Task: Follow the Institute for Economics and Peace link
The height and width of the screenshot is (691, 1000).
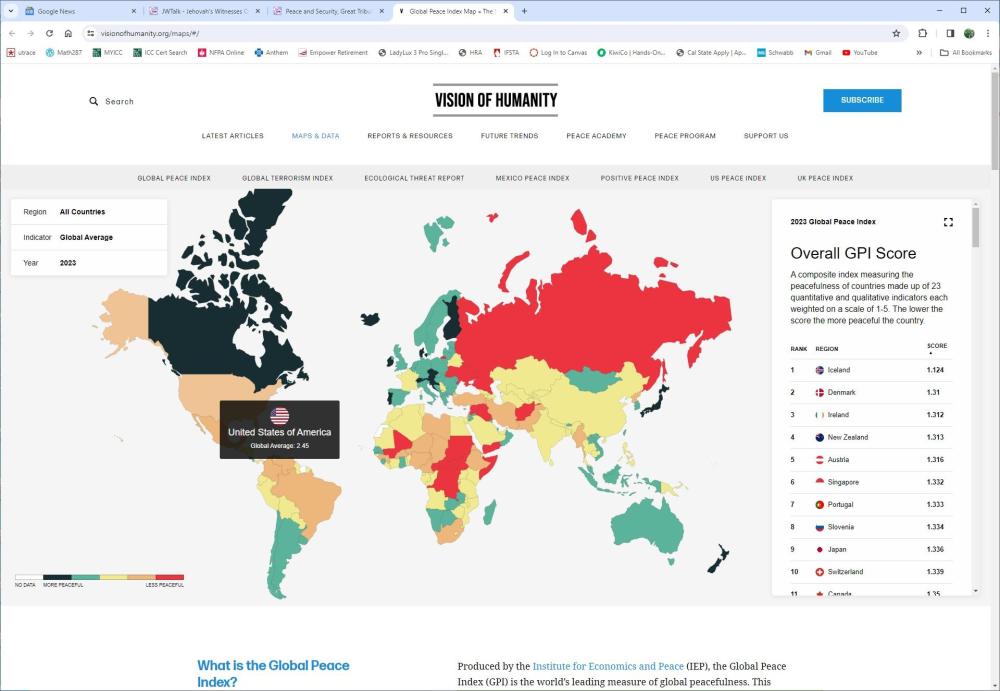Action: 608,666
